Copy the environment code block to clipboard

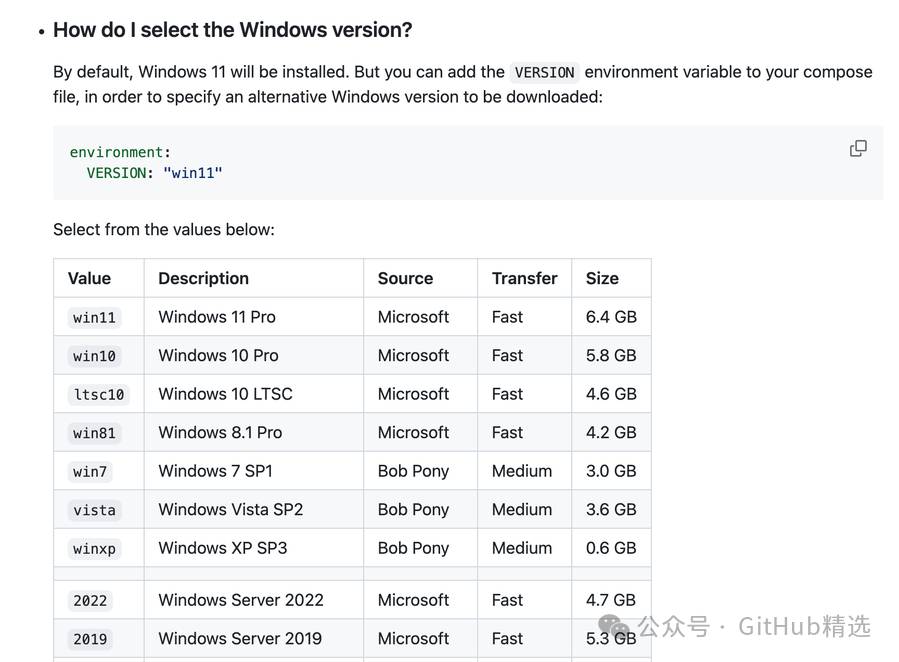[858, 148]
